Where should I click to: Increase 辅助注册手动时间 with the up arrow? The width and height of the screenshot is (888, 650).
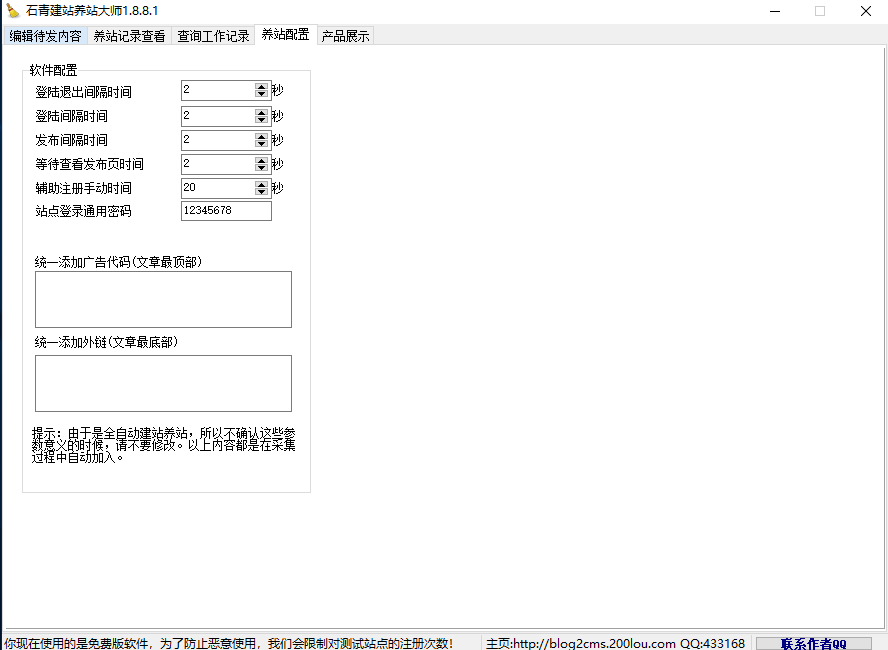tap(261, 184)
